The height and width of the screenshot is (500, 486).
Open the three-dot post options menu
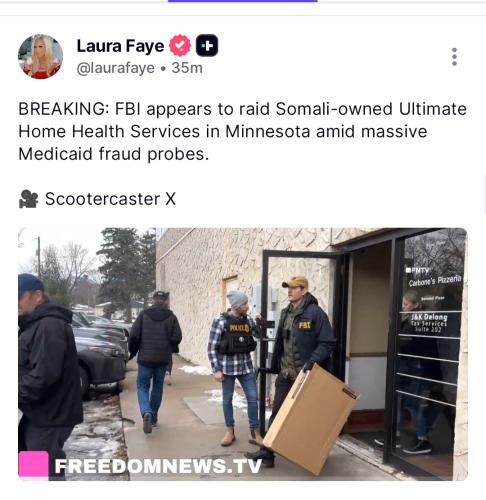[x=454, y=57]
